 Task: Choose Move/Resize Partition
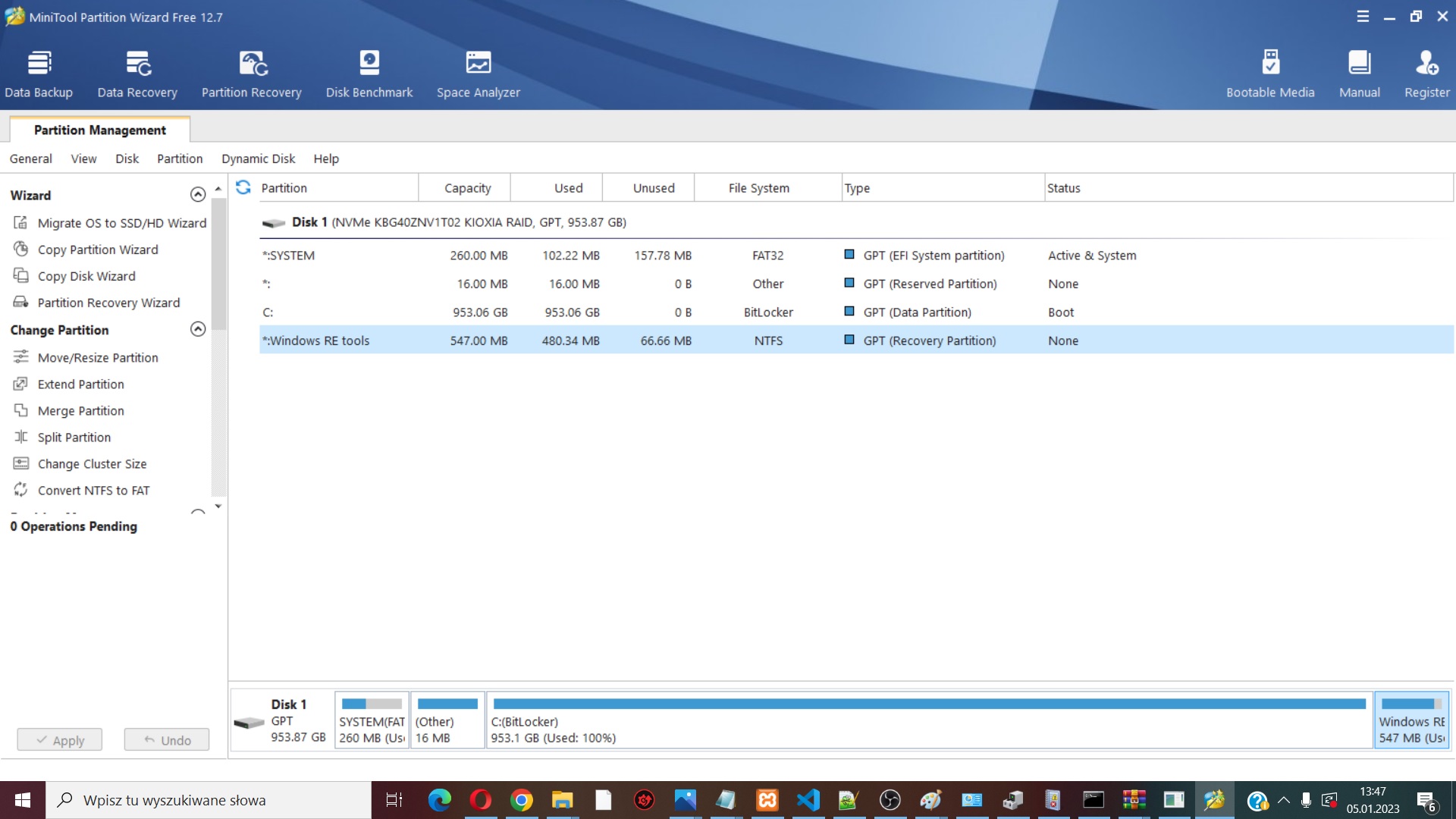coord(86,358)
